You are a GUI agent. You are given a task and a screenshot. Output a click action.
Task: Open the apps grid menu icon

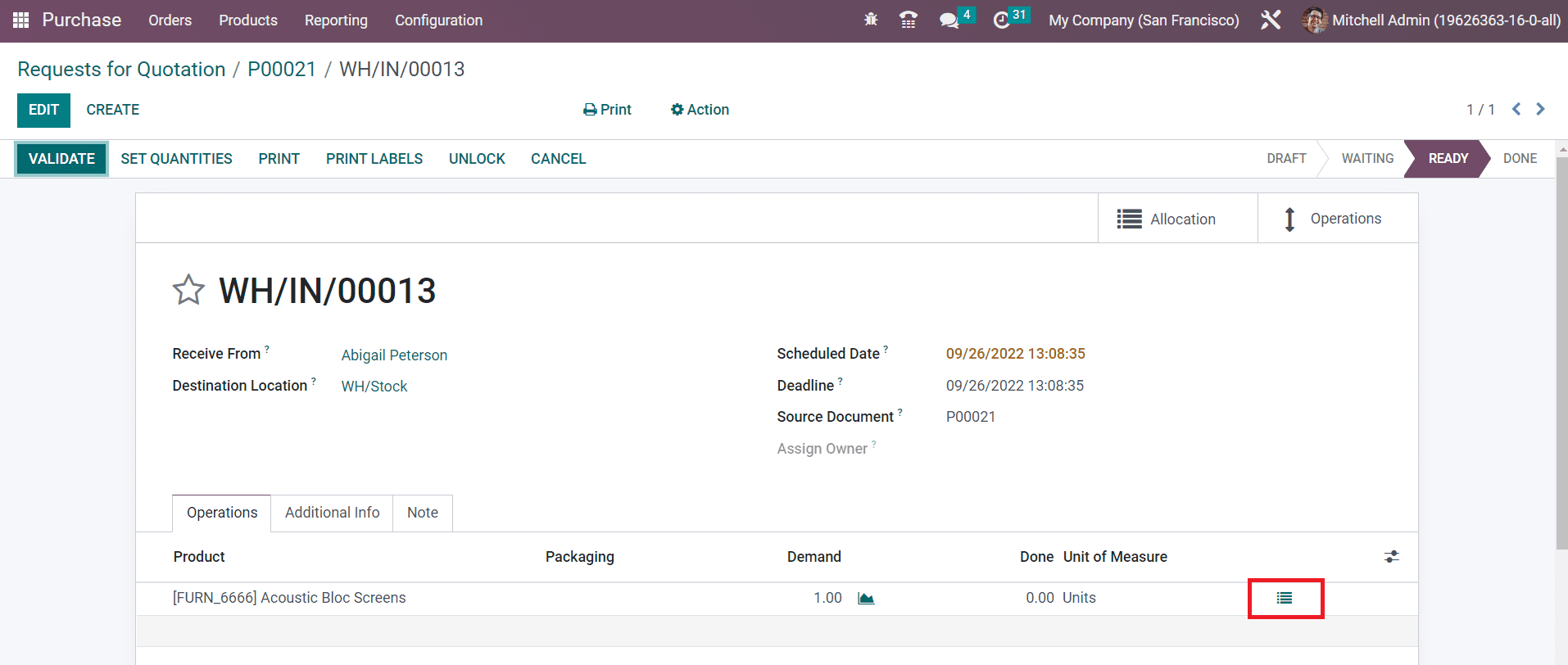coord(20,20)
